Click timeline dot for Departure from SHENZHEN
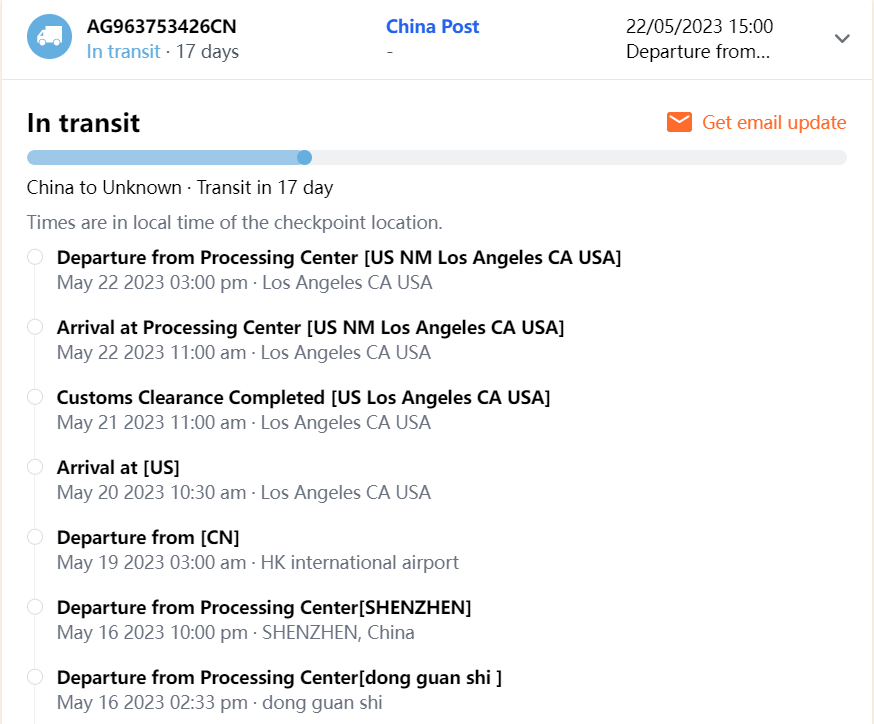Screen dimensions: 874x724 35,607
